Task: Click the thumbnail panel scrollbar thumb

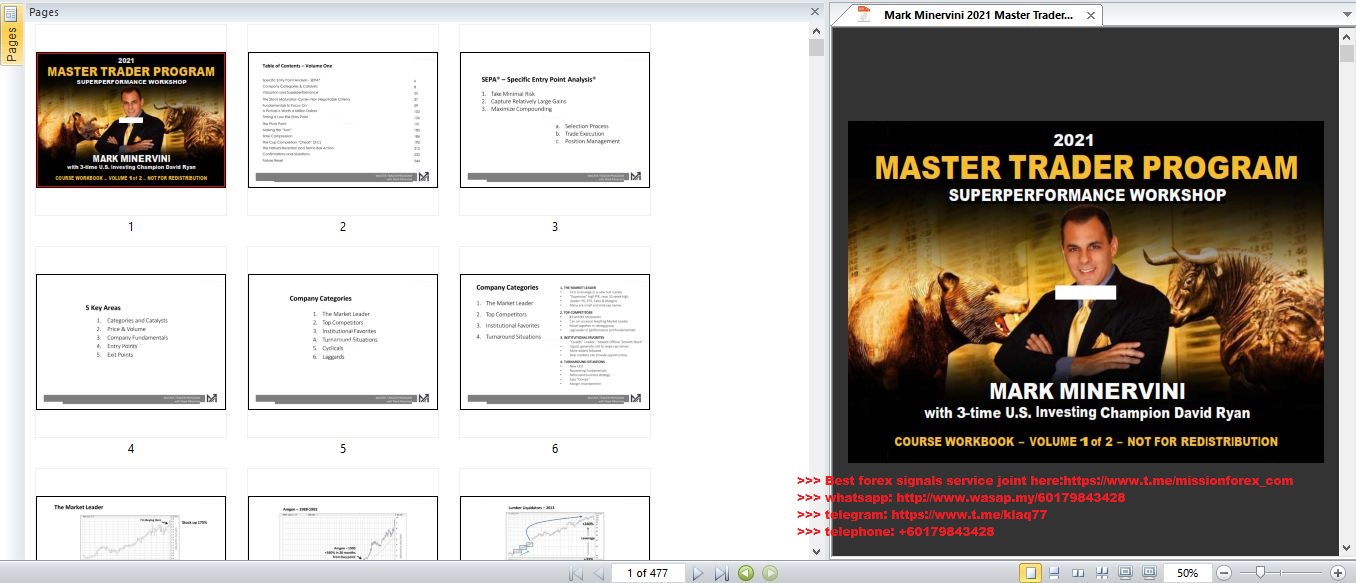Action: (x=816, y=48)
